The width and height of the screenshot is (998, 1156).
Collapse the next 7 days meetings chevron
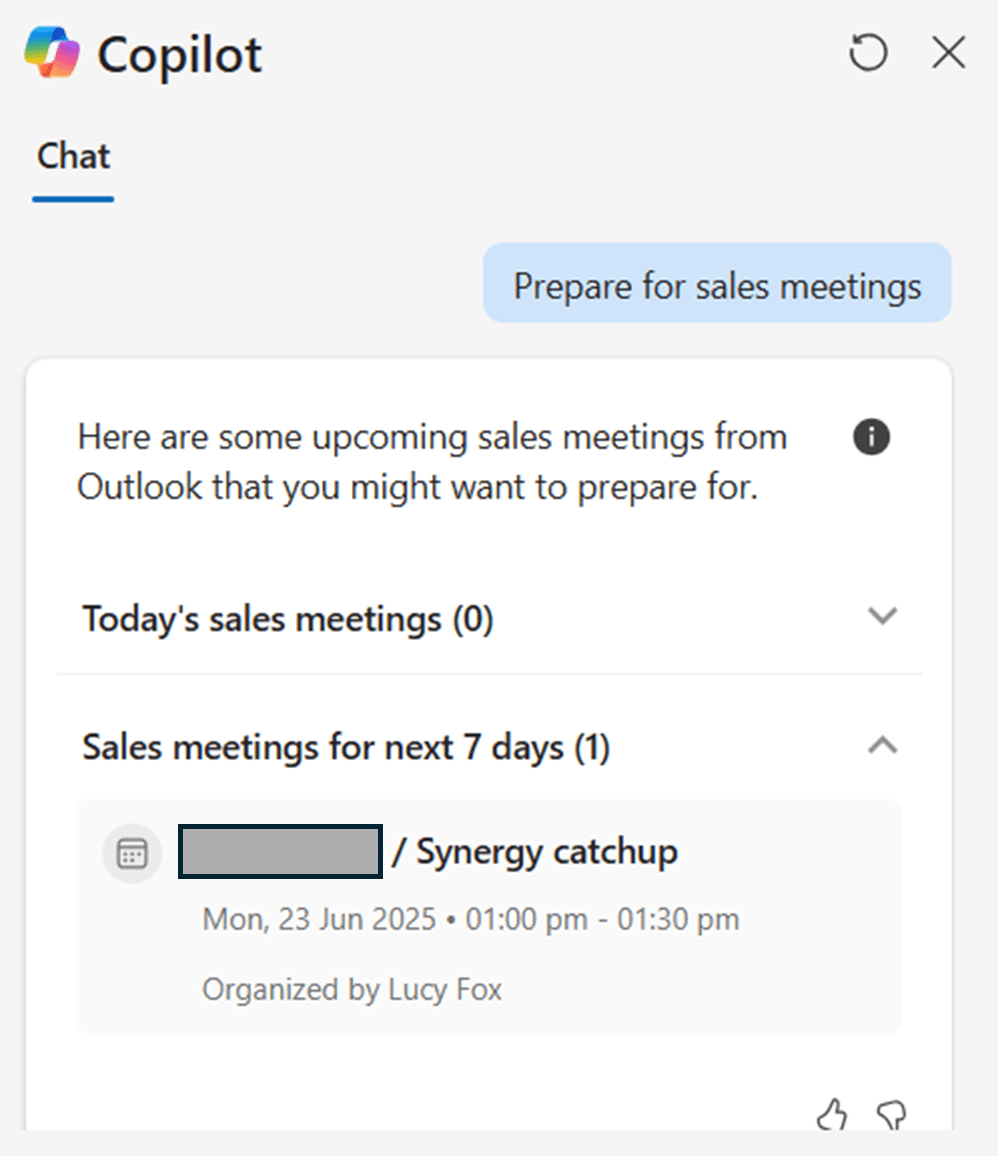(882, 745)
